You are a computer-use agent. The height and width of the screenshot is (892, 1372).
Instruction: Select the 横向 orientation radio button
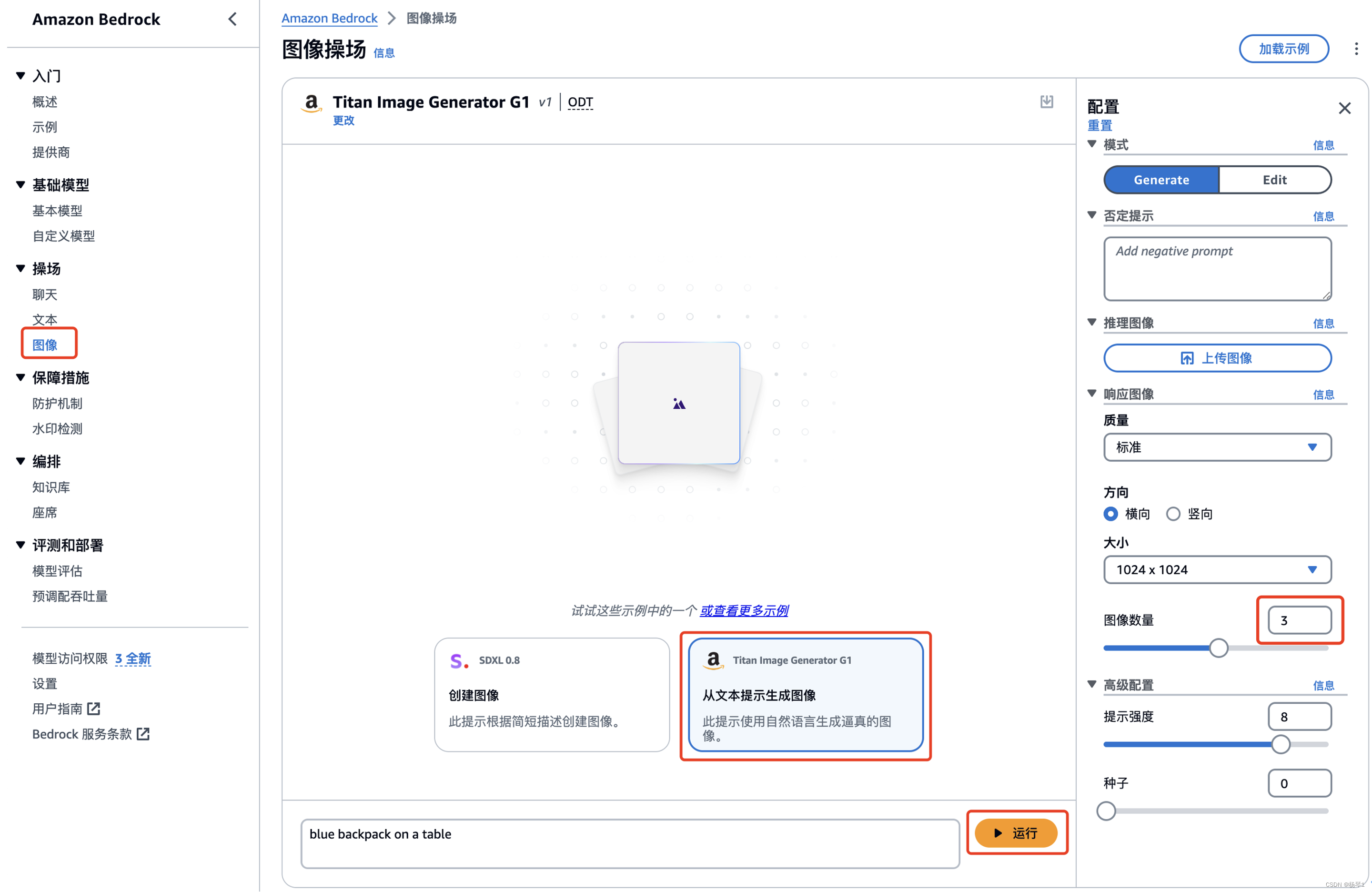coord(1110,514)
